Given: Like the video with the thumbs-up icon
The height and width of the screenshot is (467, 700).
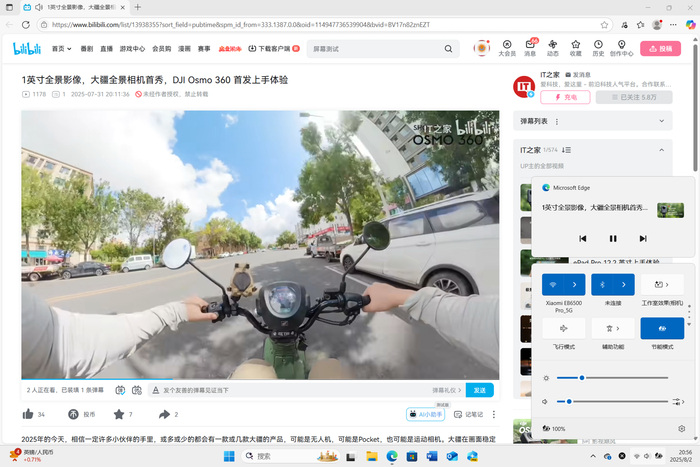Looking at the screenshot, I should coord(28,414).
